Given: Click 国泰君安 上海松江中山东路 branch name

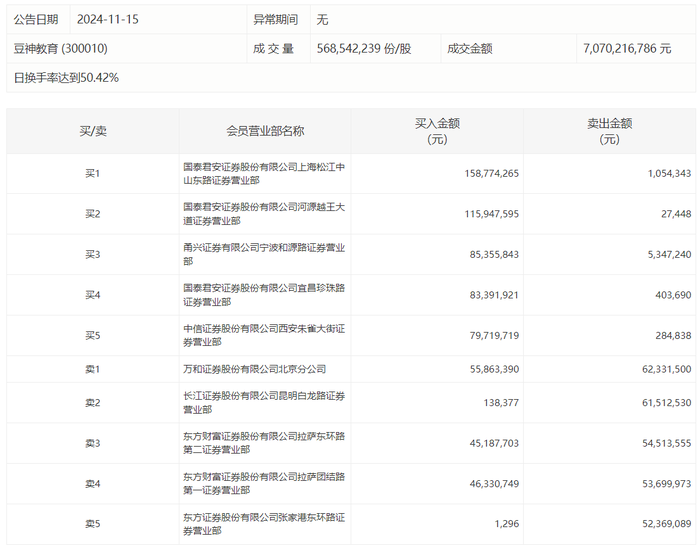Looking at the screenshot, I should pyautogui.click(x=264, y=174).
